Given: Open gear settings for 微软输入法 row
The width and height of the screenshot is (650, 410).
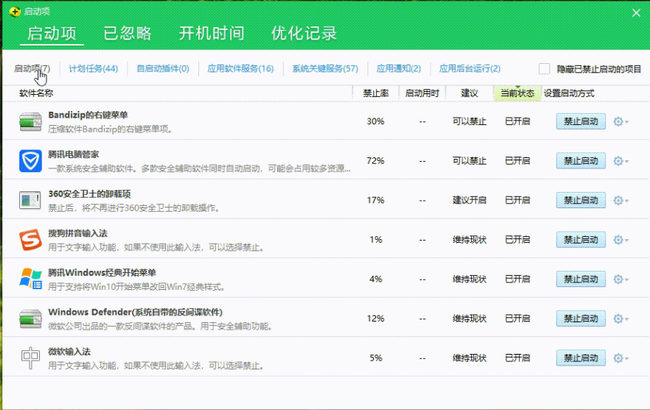Looking at the screenshot, I should pos(621,358).
